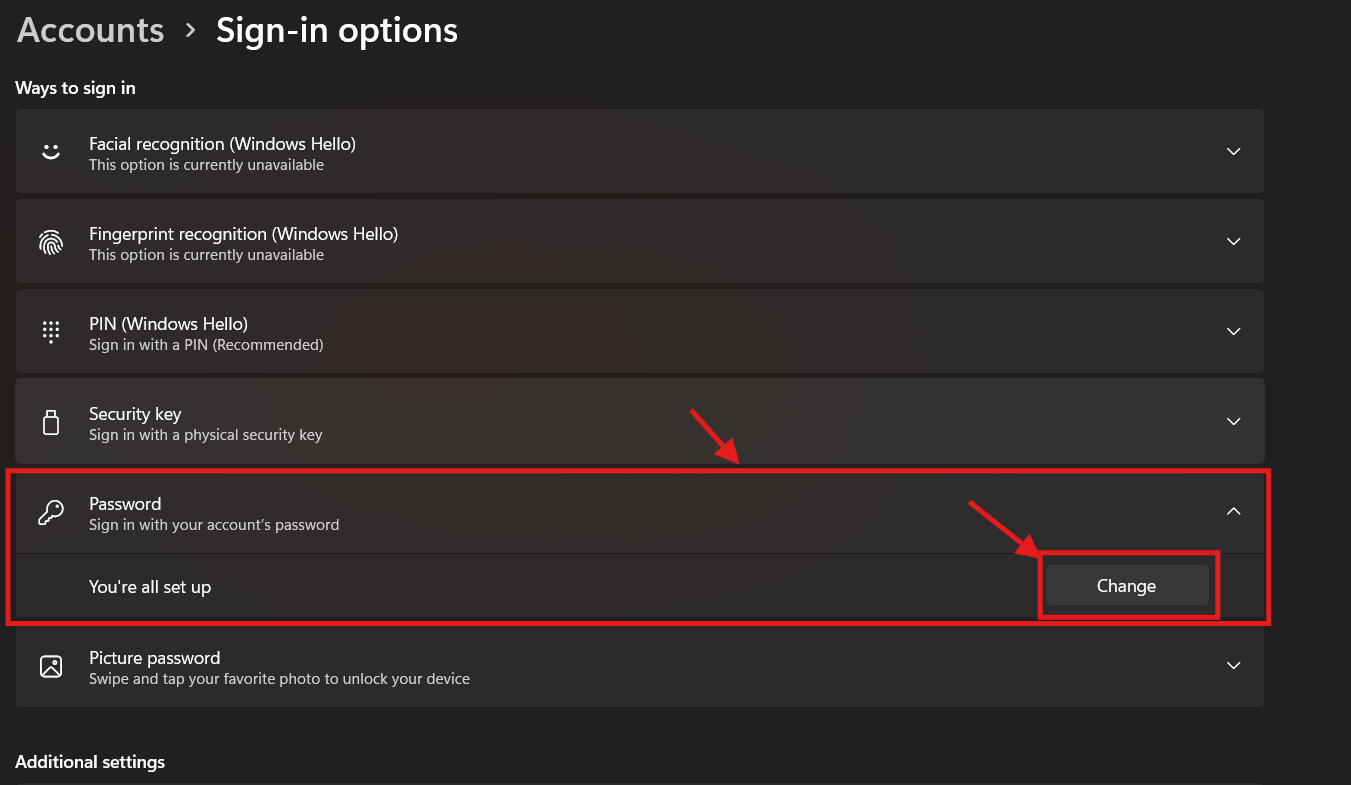Collapse the Password section chevron
Viewport: 1351px width, 785px height.
(1234, 512)
